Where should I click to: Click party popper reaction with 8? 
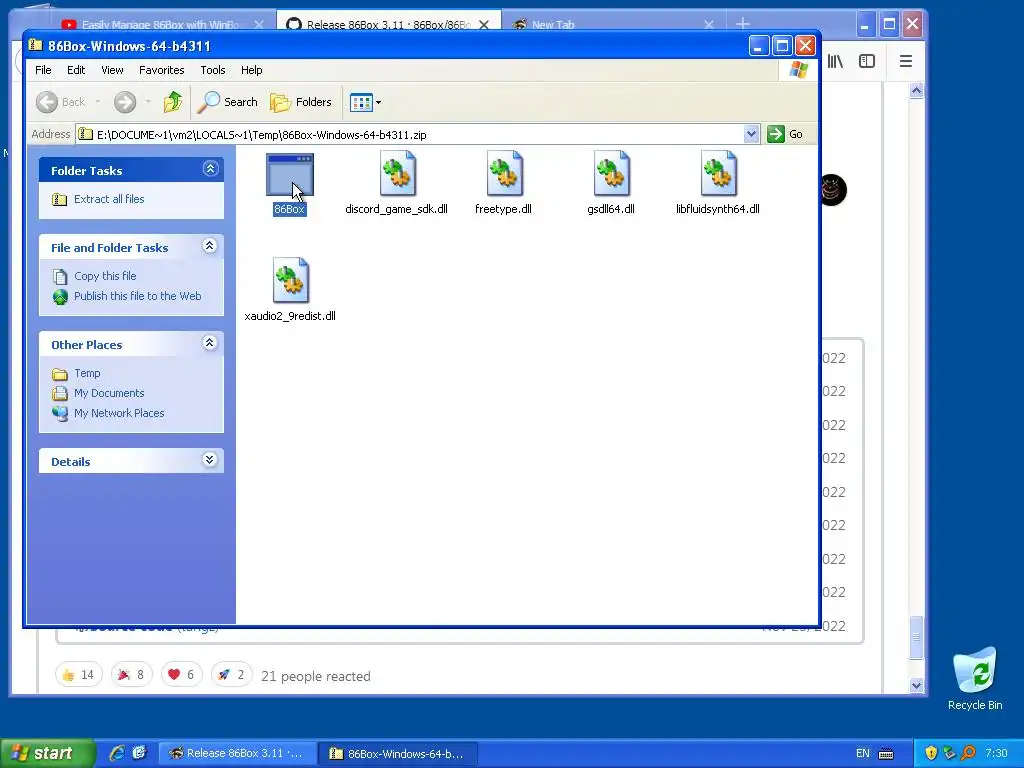coord(131,675)
